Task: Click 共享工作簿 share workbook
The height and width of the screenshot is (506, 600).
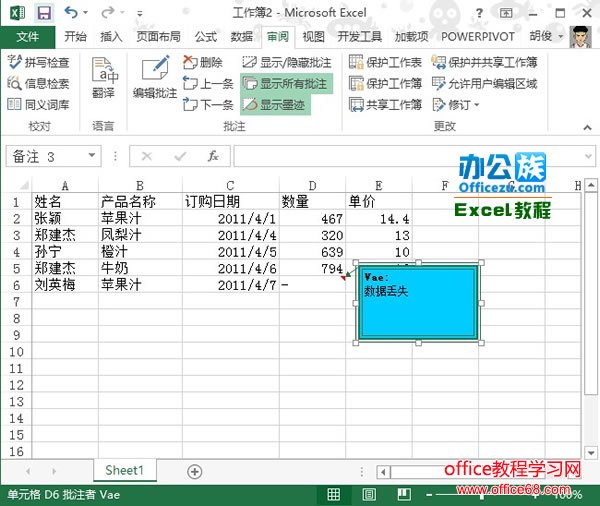Action: point(385,104)
